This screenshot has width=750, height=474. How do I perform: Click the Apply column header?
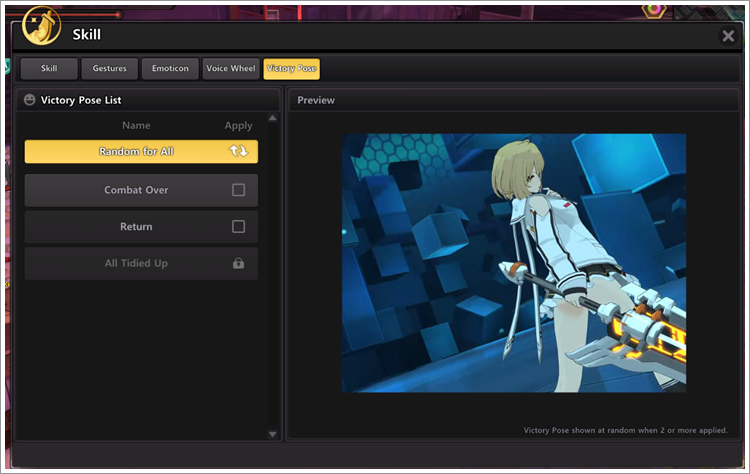point(238,126)
